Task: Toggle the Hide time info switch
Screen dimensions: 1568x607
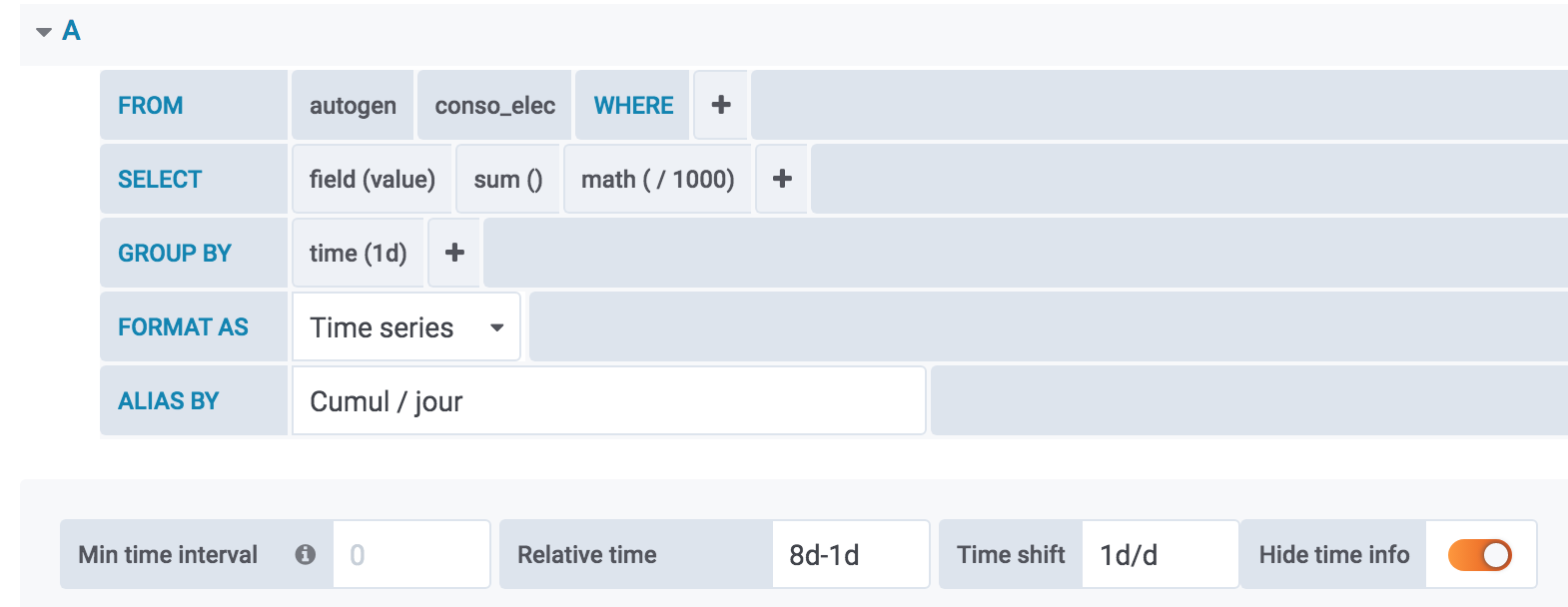Action: [1479, 554]
